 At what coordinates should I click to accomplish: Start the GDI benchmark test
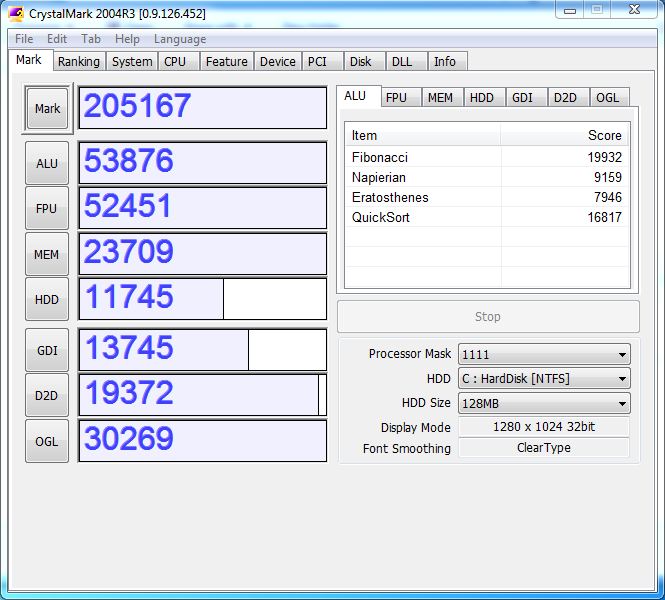tap(47, 351)
